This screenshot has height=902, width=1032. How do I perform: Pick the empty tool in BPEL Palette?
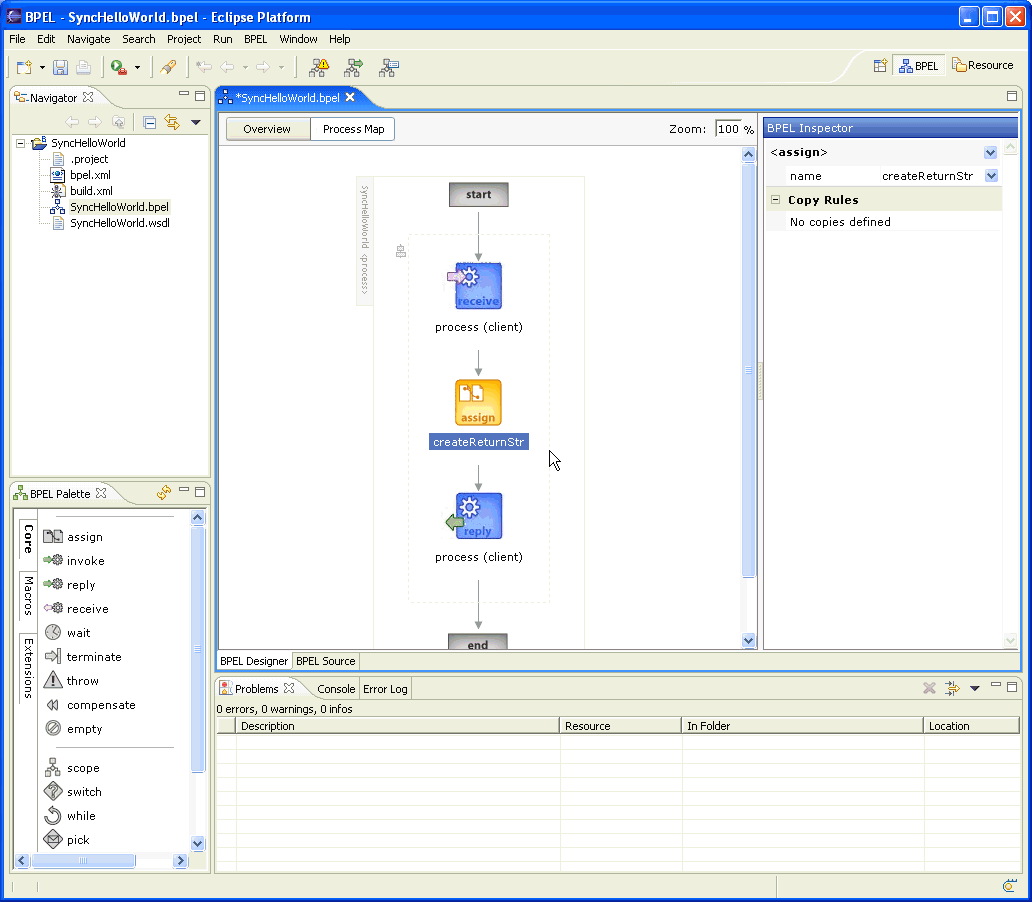click(74, 728)
